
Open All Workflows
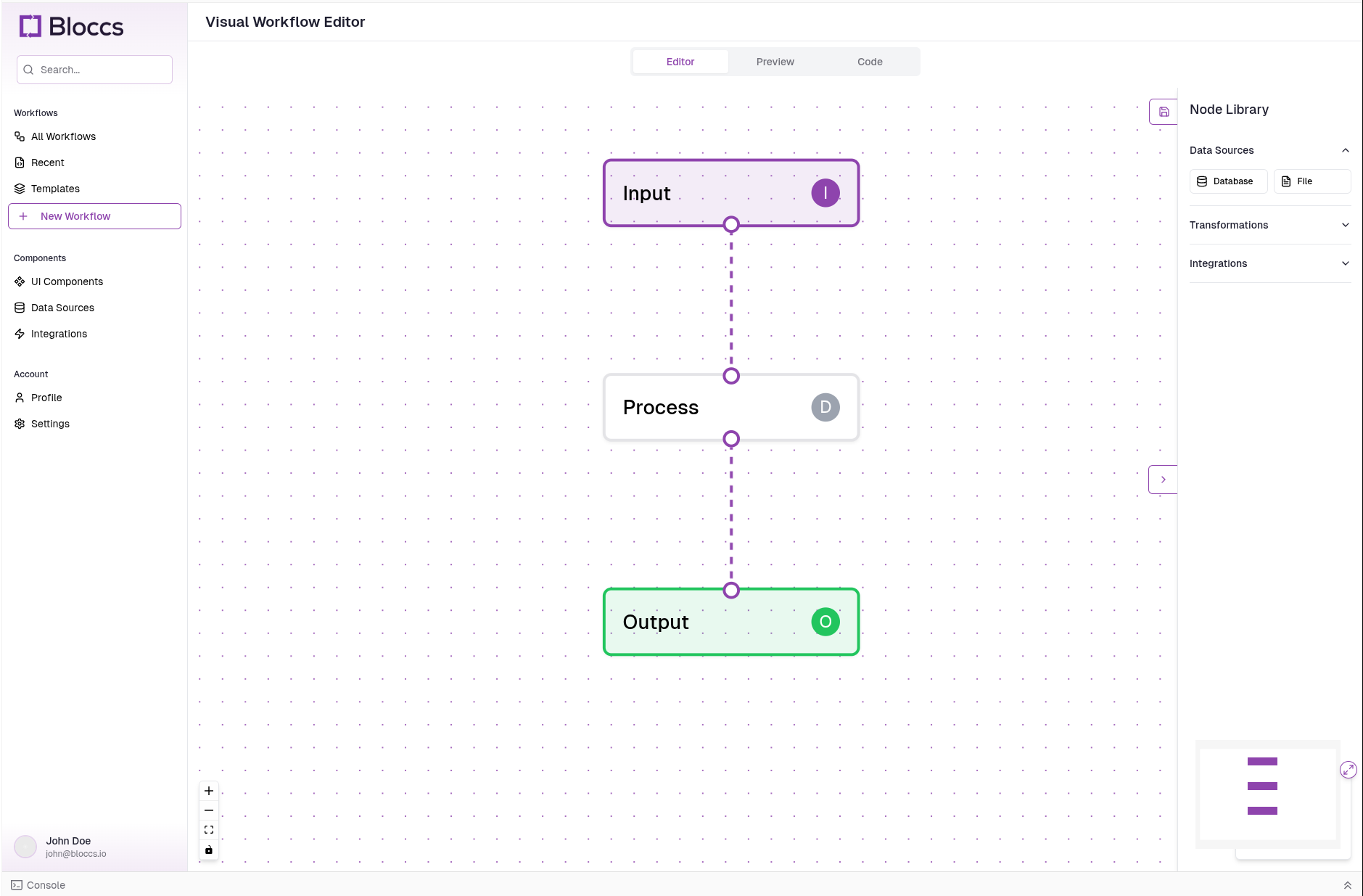pyautogui.click(x=94, y=136)
